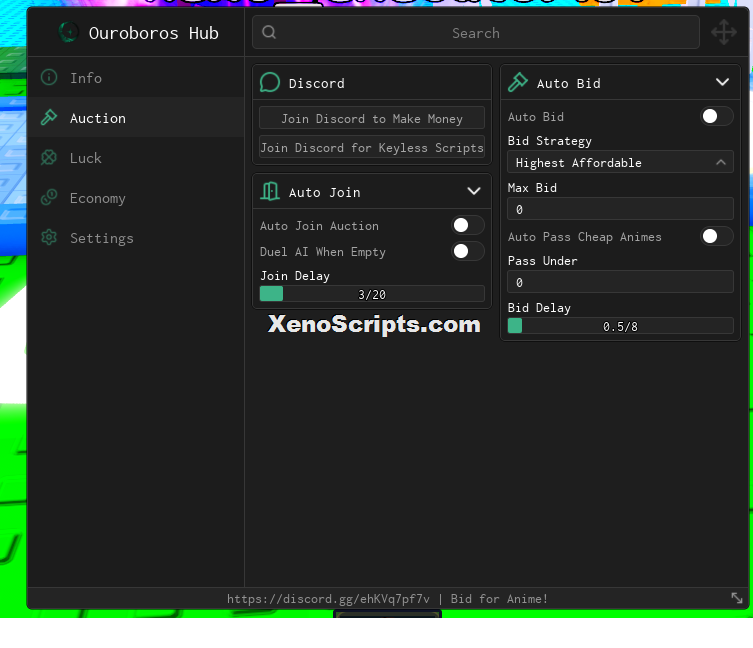This screenshot has height=648, width=753.
Task: Click the Pass Under input field
Action: click(x=620, y=282)
